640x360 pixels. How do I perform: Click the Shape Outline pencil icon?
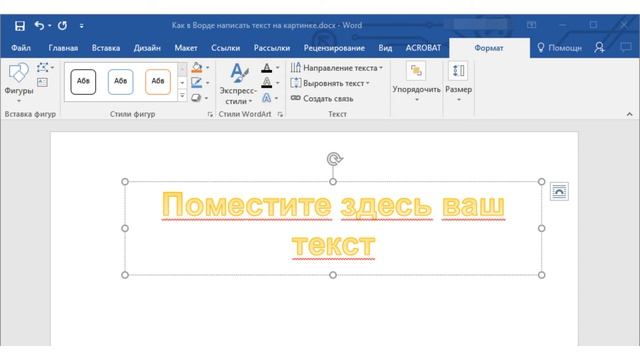point(197,82)
